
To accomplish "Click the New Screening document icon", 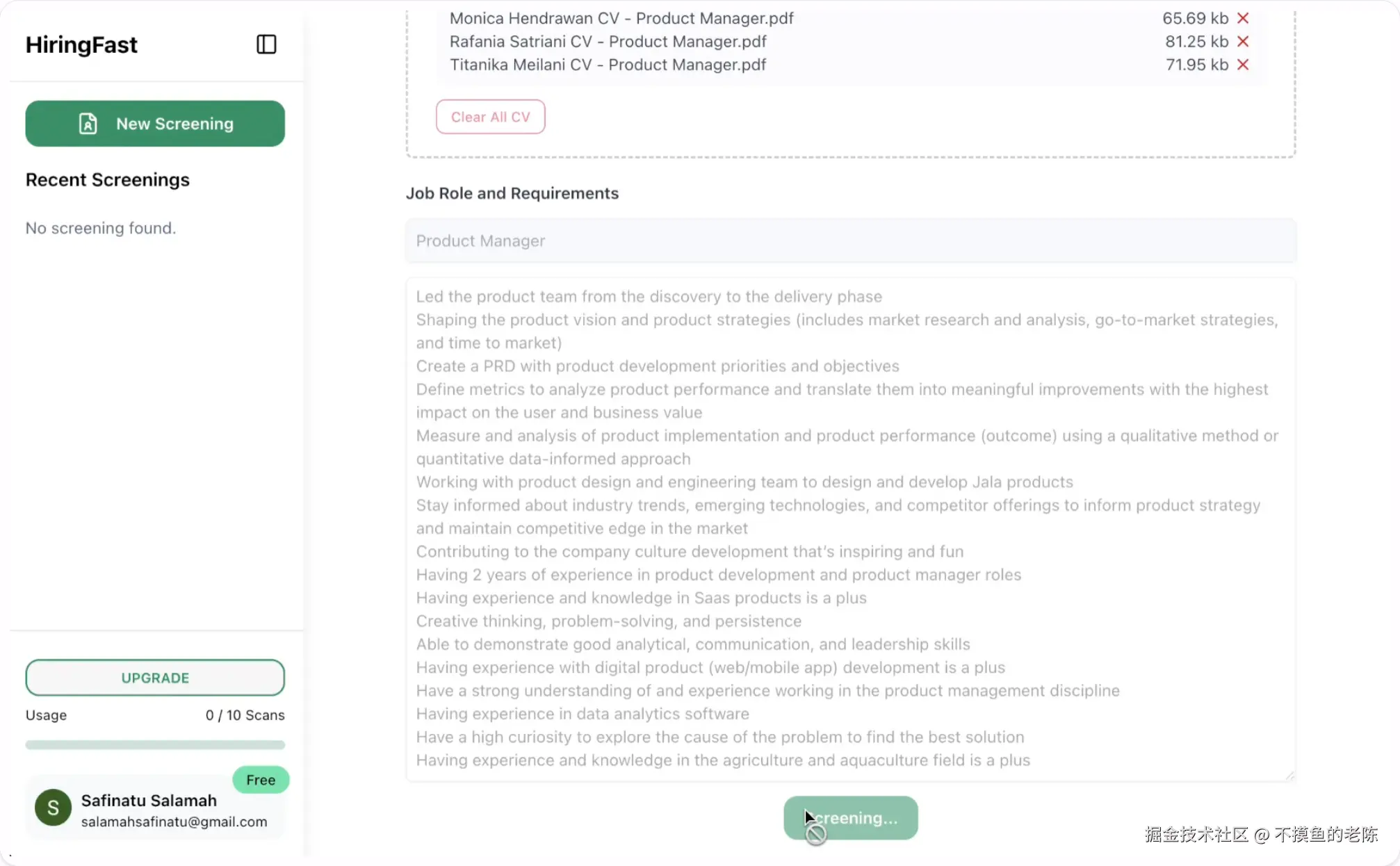I will (88, 124).
